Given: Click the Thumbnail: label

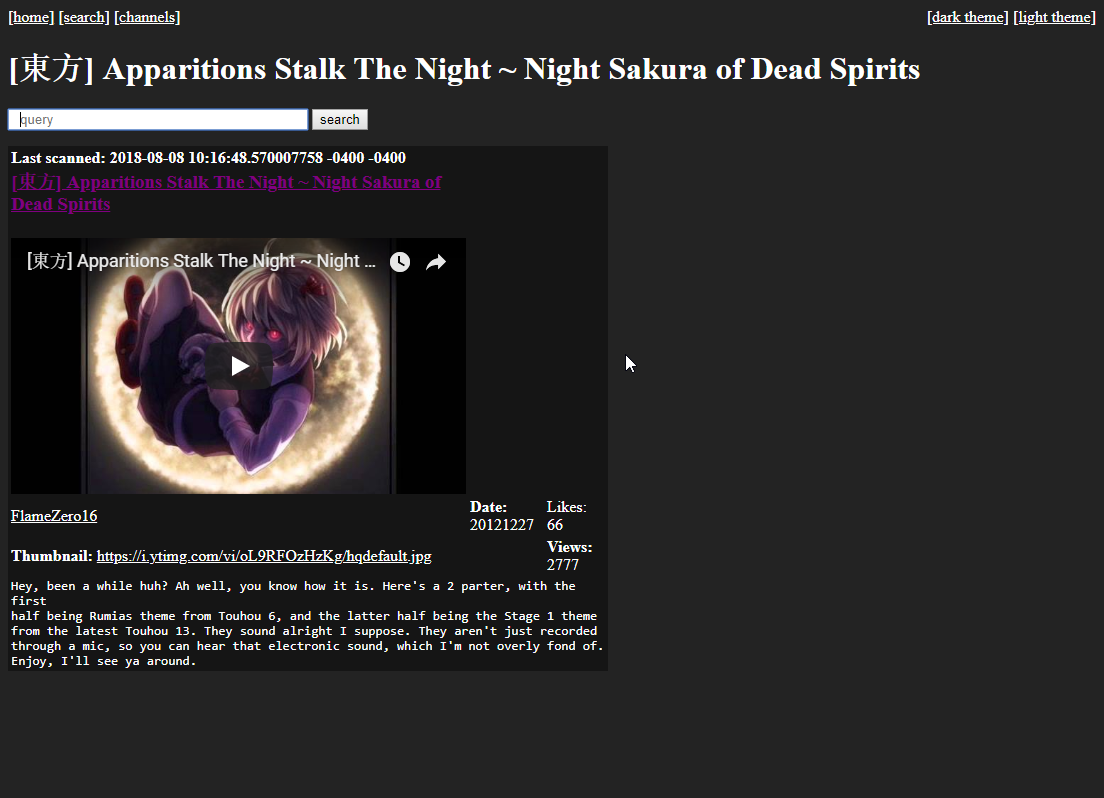Looking at the screenshot, I should 51,556.
